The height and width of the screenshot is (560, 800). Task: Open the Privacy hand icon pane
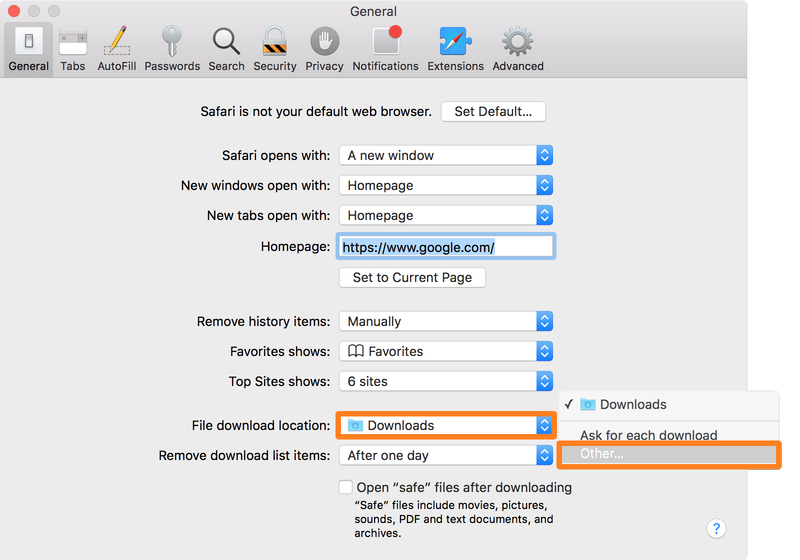click(x=324, y=49)
